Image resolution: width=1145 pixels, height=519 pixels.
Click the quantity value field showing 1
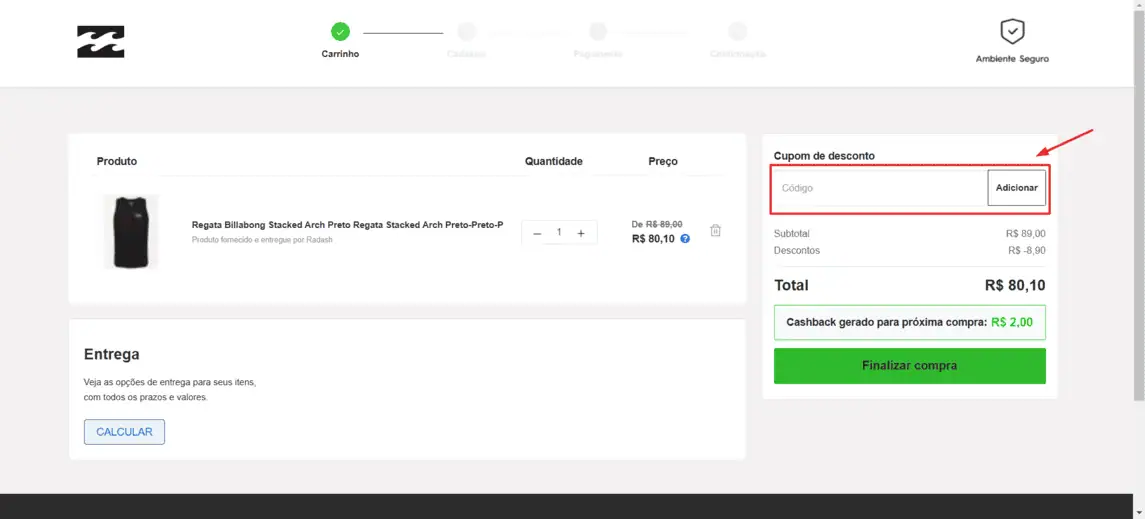point(559,232)
